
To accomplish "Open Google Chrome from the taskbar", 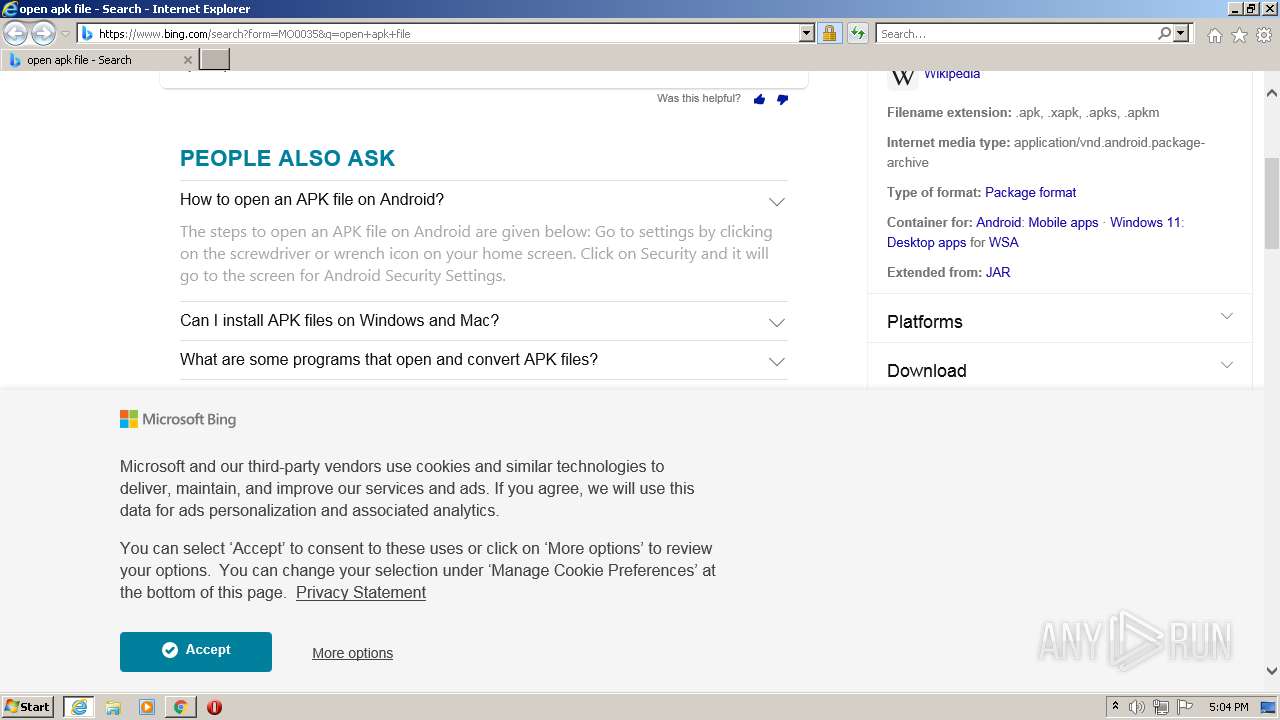I will 180,707.
